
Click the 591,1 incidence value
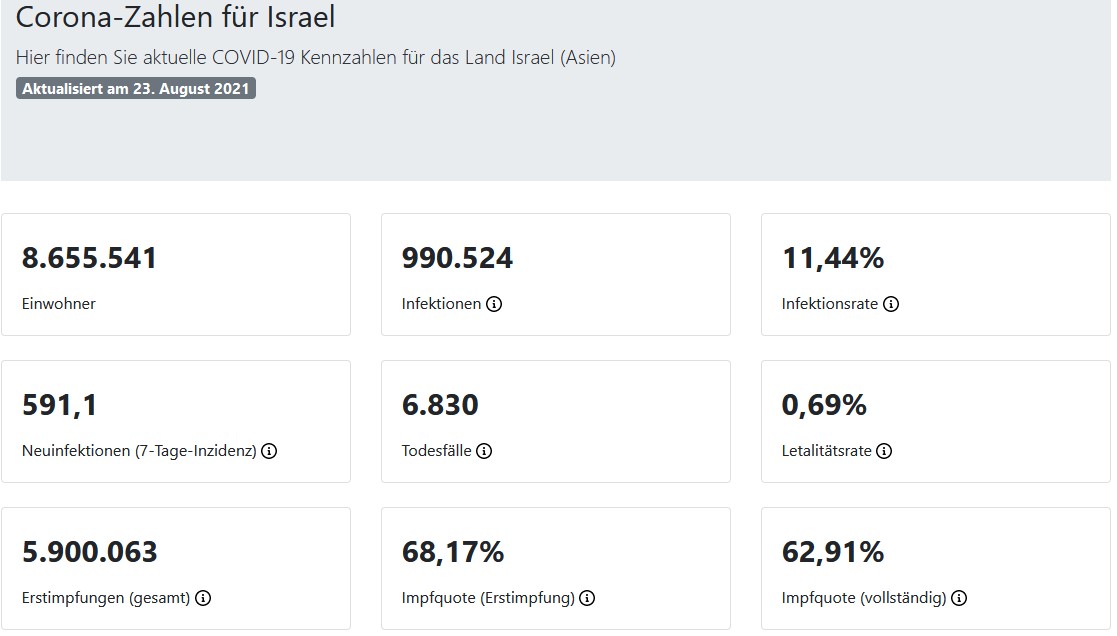(x=60, y=405)
